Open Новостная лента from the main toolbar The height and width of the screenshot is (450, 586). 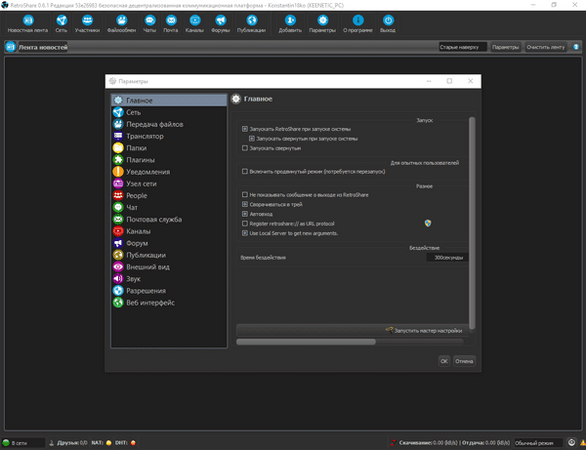[x=28, y=24]
